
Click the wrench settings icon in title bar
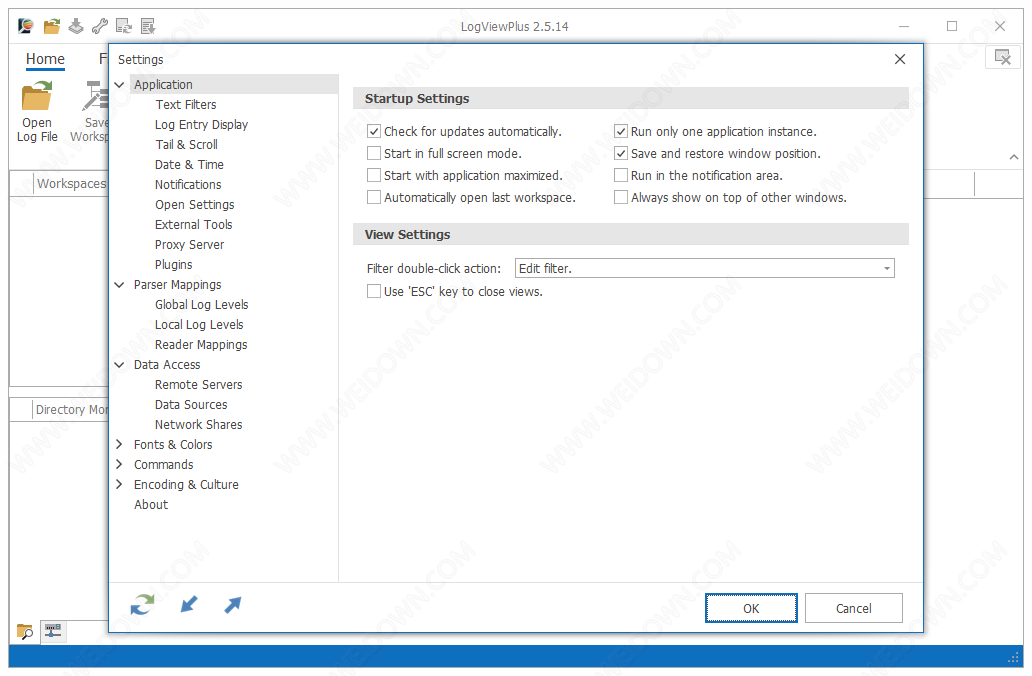pos(100,26)
